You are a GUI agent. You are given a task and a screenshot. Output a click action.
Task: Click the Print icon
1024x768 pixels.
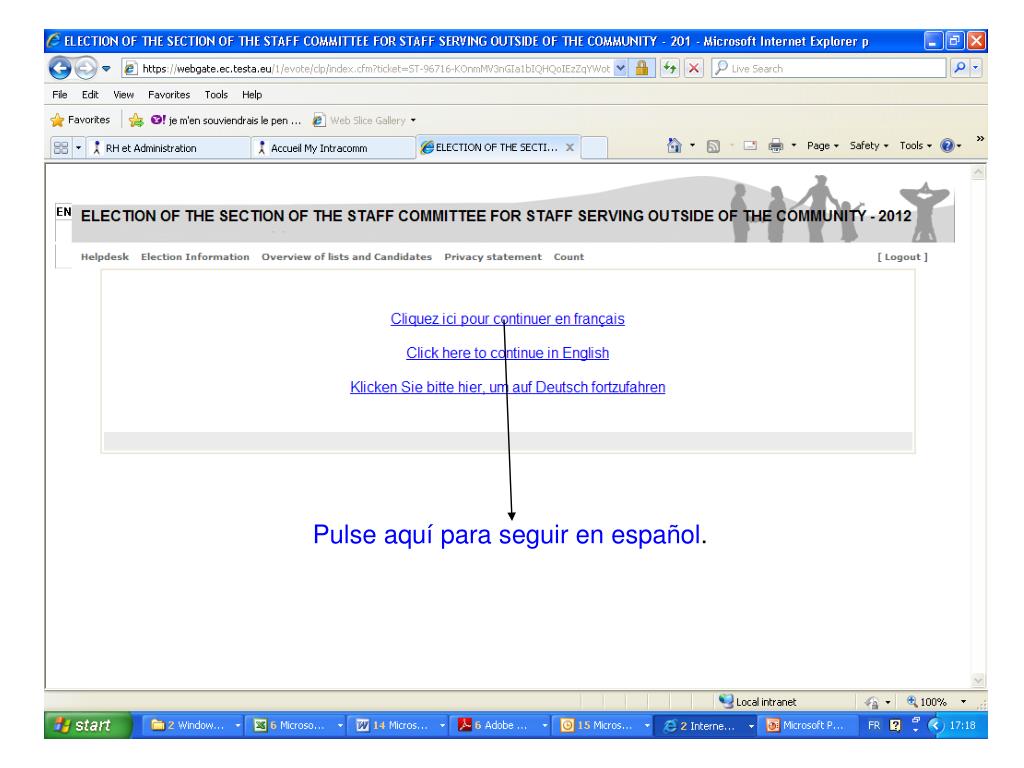pos(775,146)
